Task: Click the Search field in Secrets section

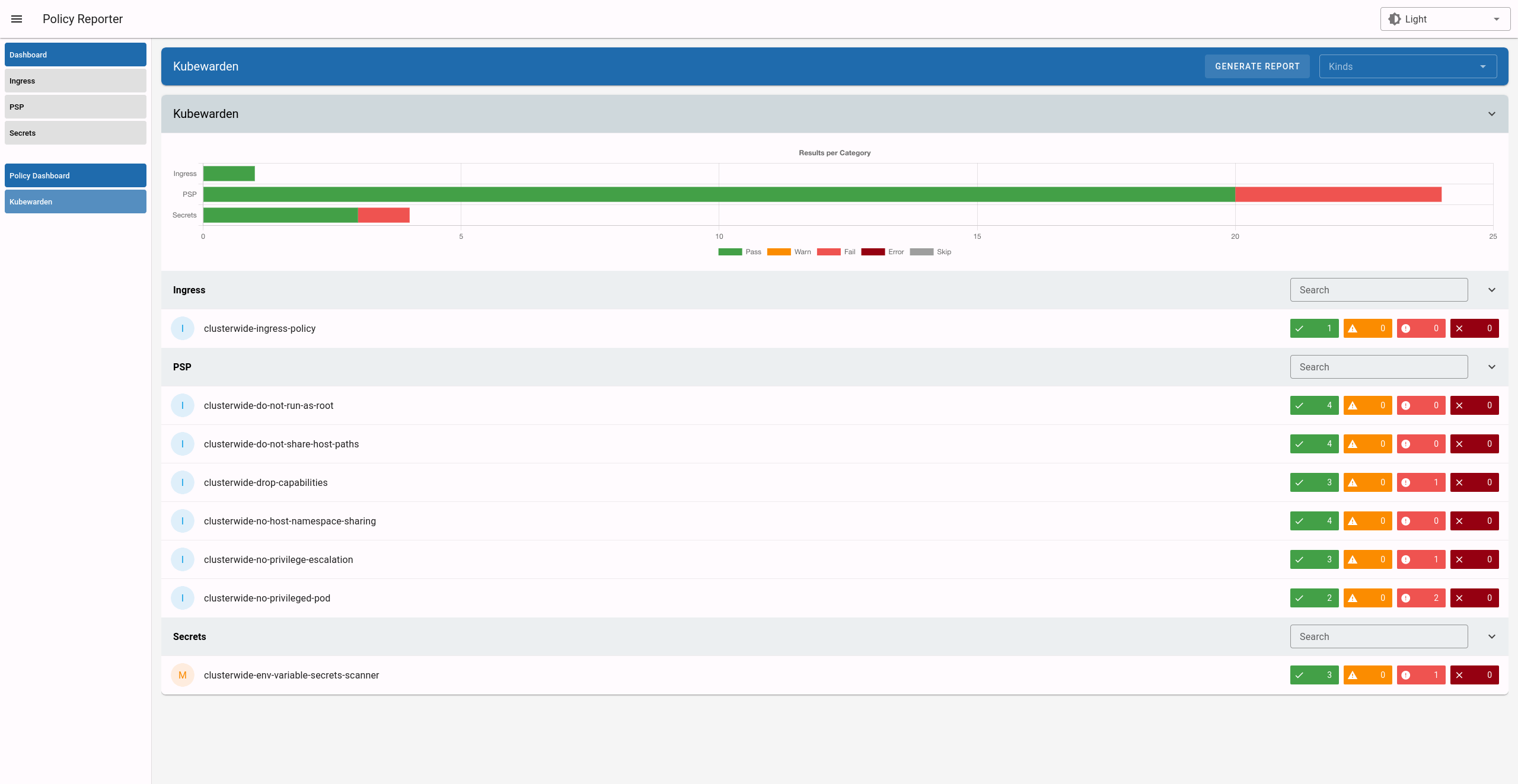Action: 1379,636
